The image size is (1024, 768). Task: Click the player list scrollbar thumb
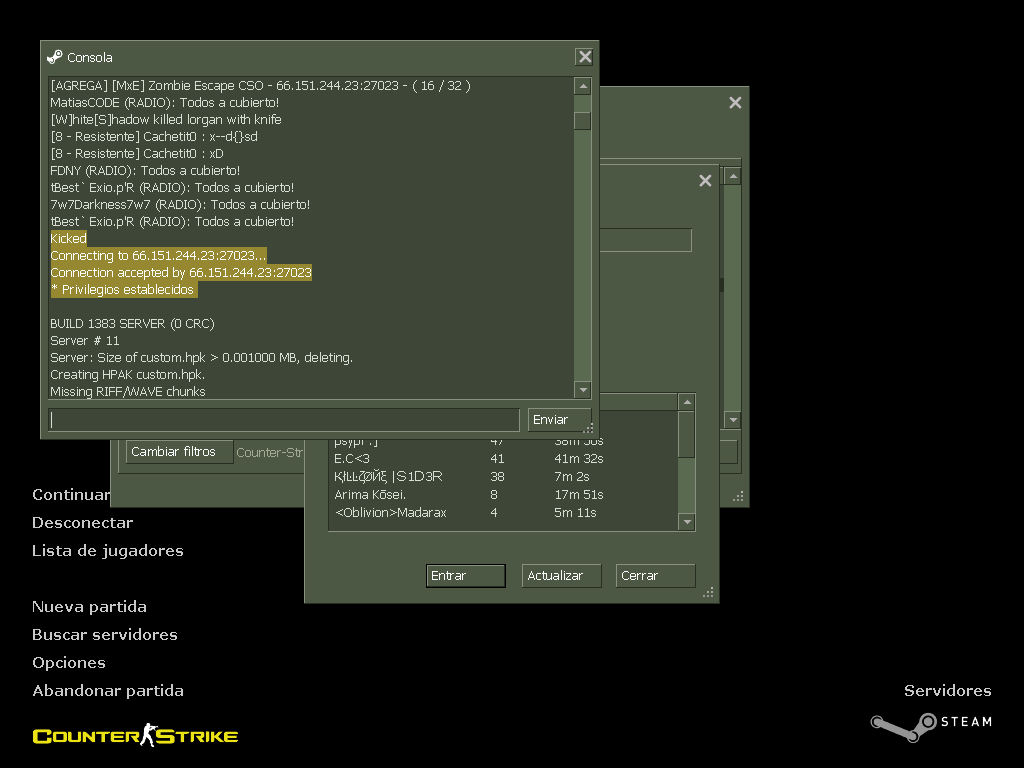687,434
